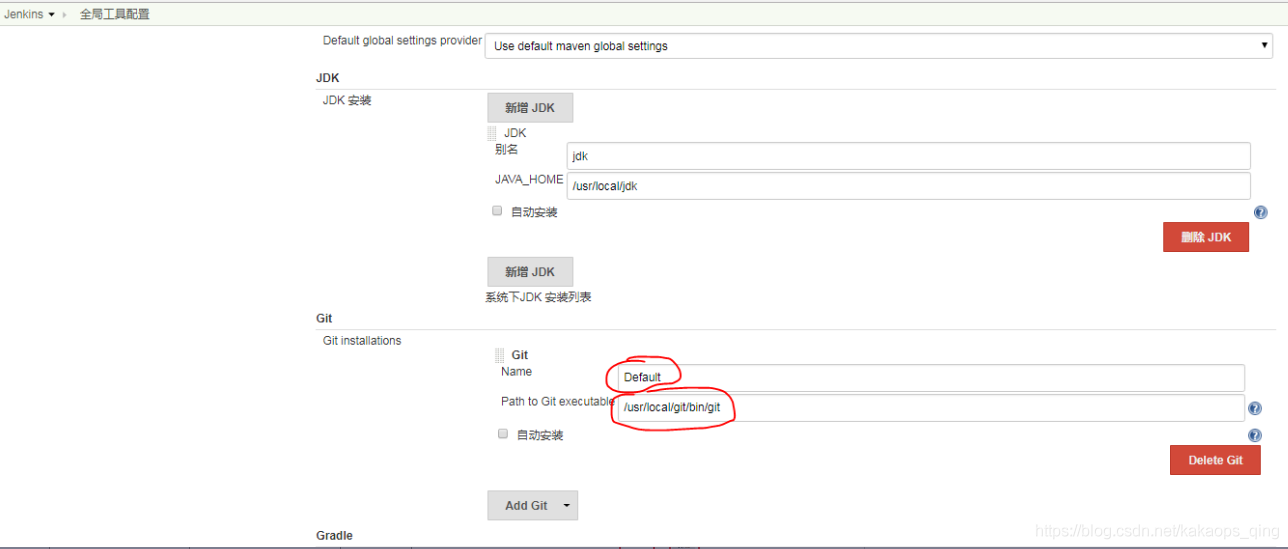Viewport: 1288px width, 549px height.
Task: Enable 自动安装 checkbox under Git path
Action: click(503, 434)
